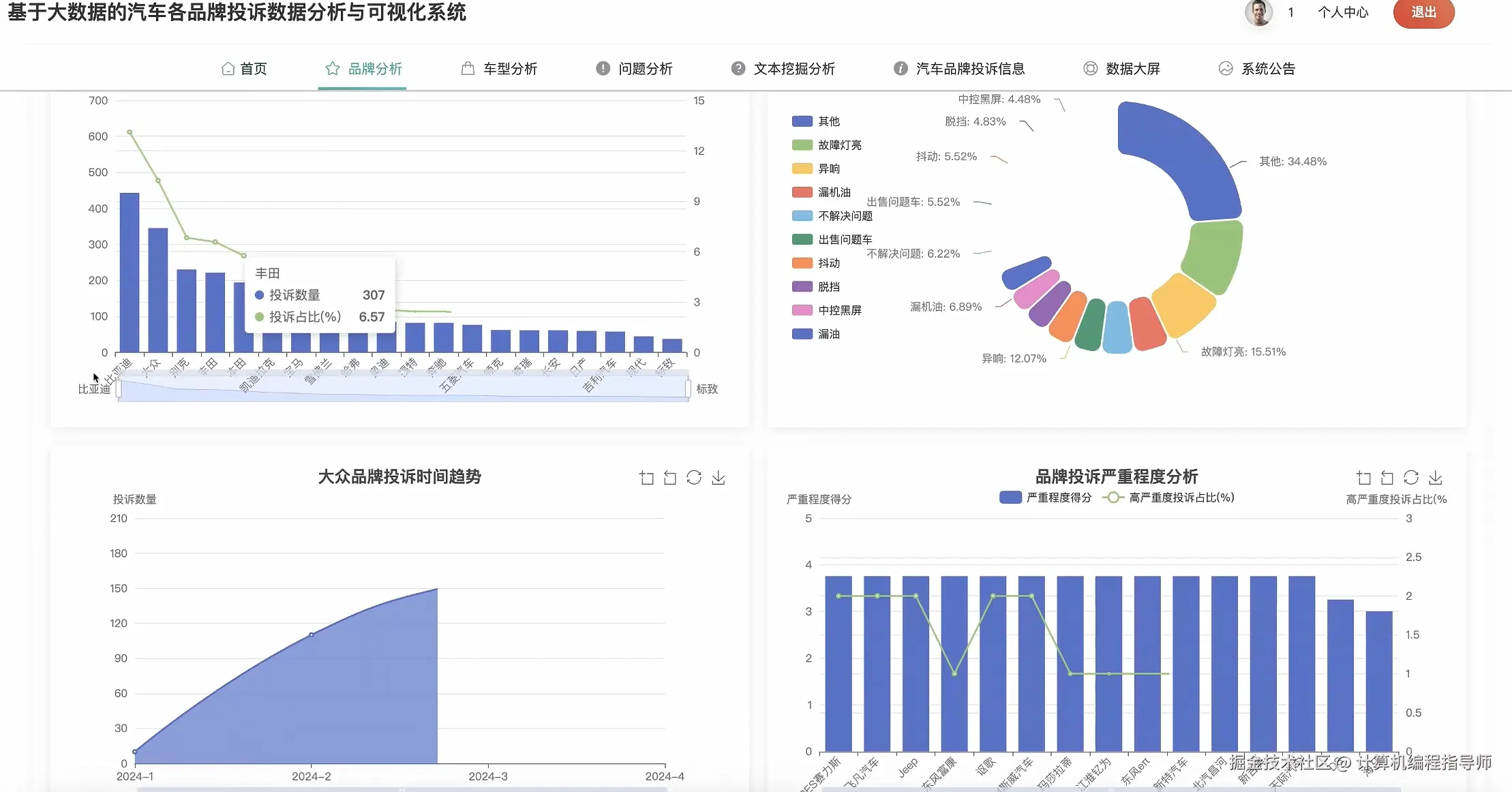Click the red 退出 button
The height and width of the screenshot is (792, 1512).
(x=1423, y=12)
